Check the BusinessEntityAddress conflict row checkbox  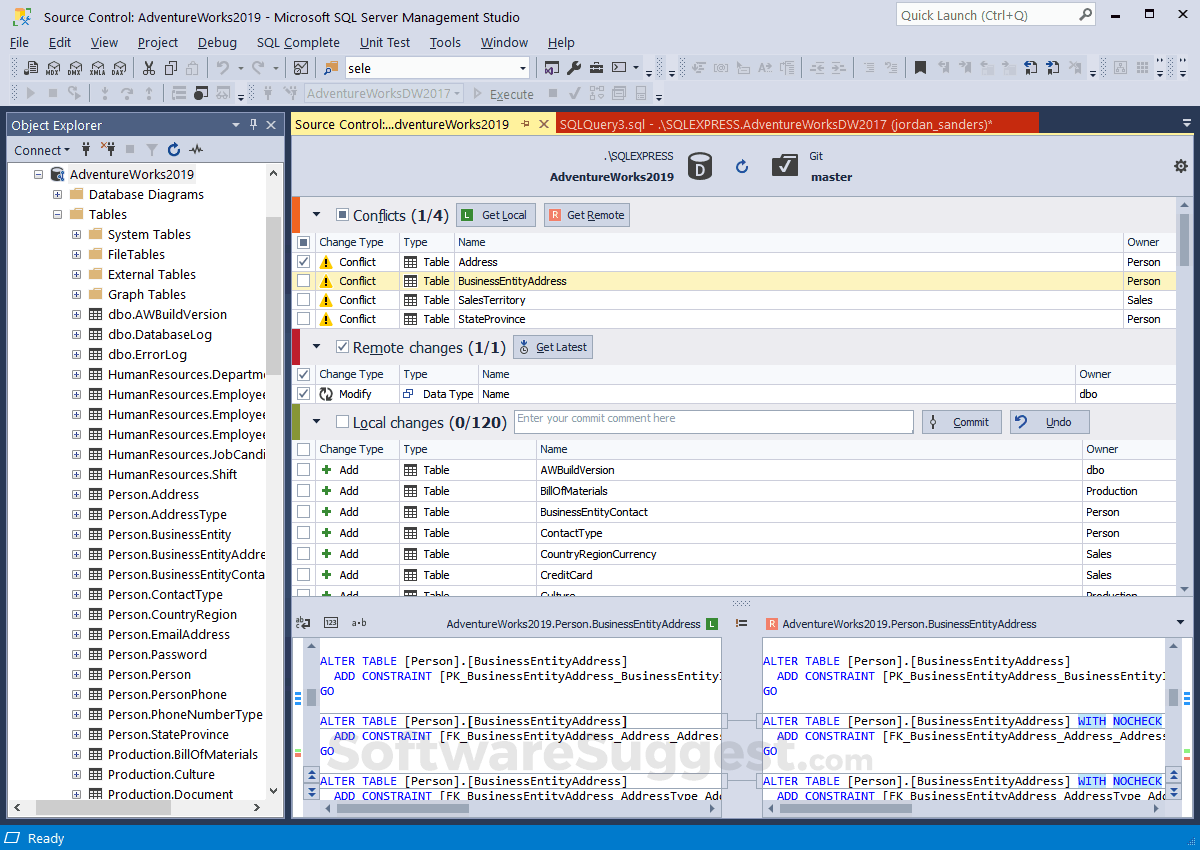tap(303, 280)
